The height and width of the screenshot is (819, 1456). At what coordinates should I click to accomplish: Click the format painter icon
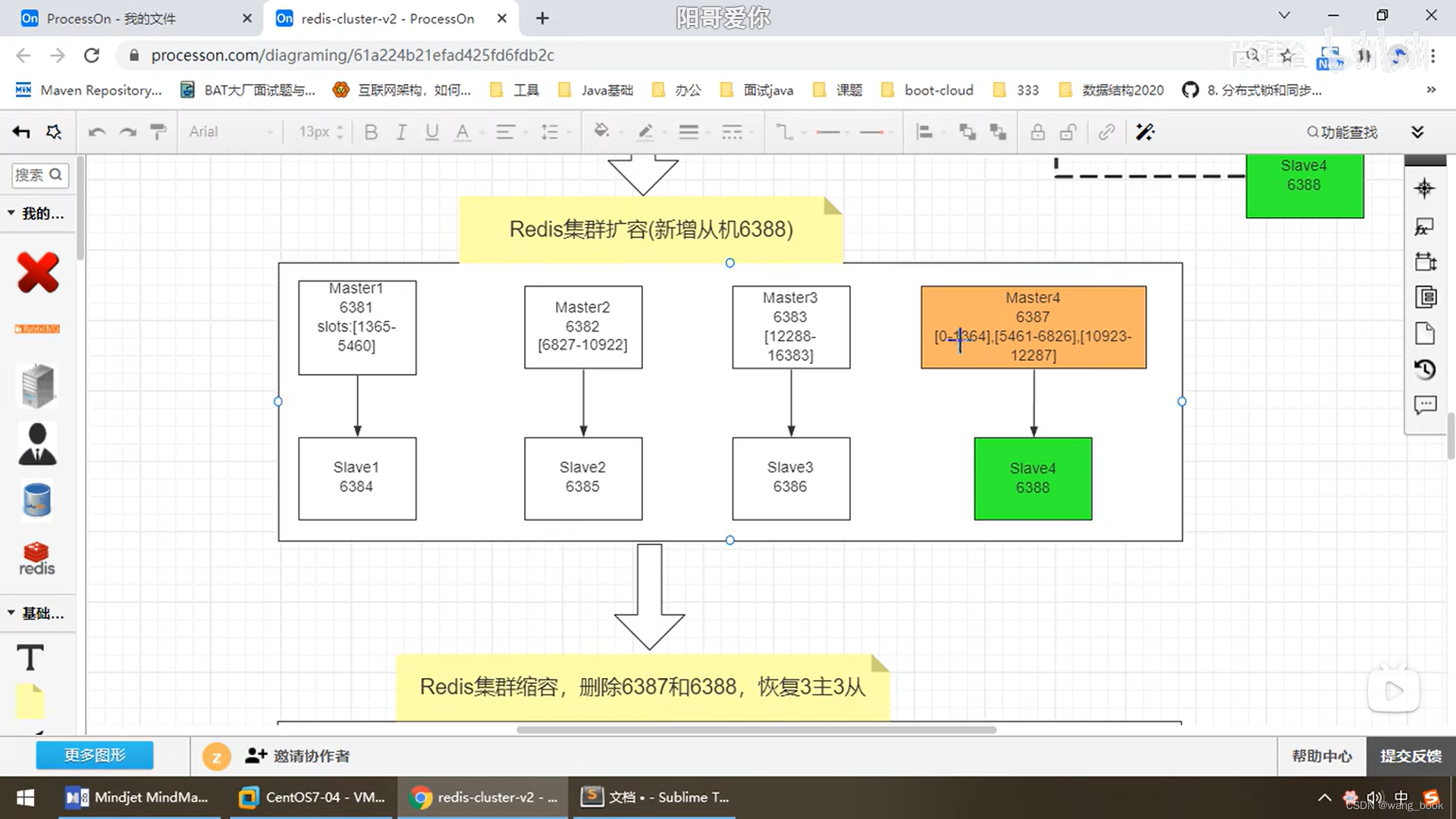tap(158, 132)
